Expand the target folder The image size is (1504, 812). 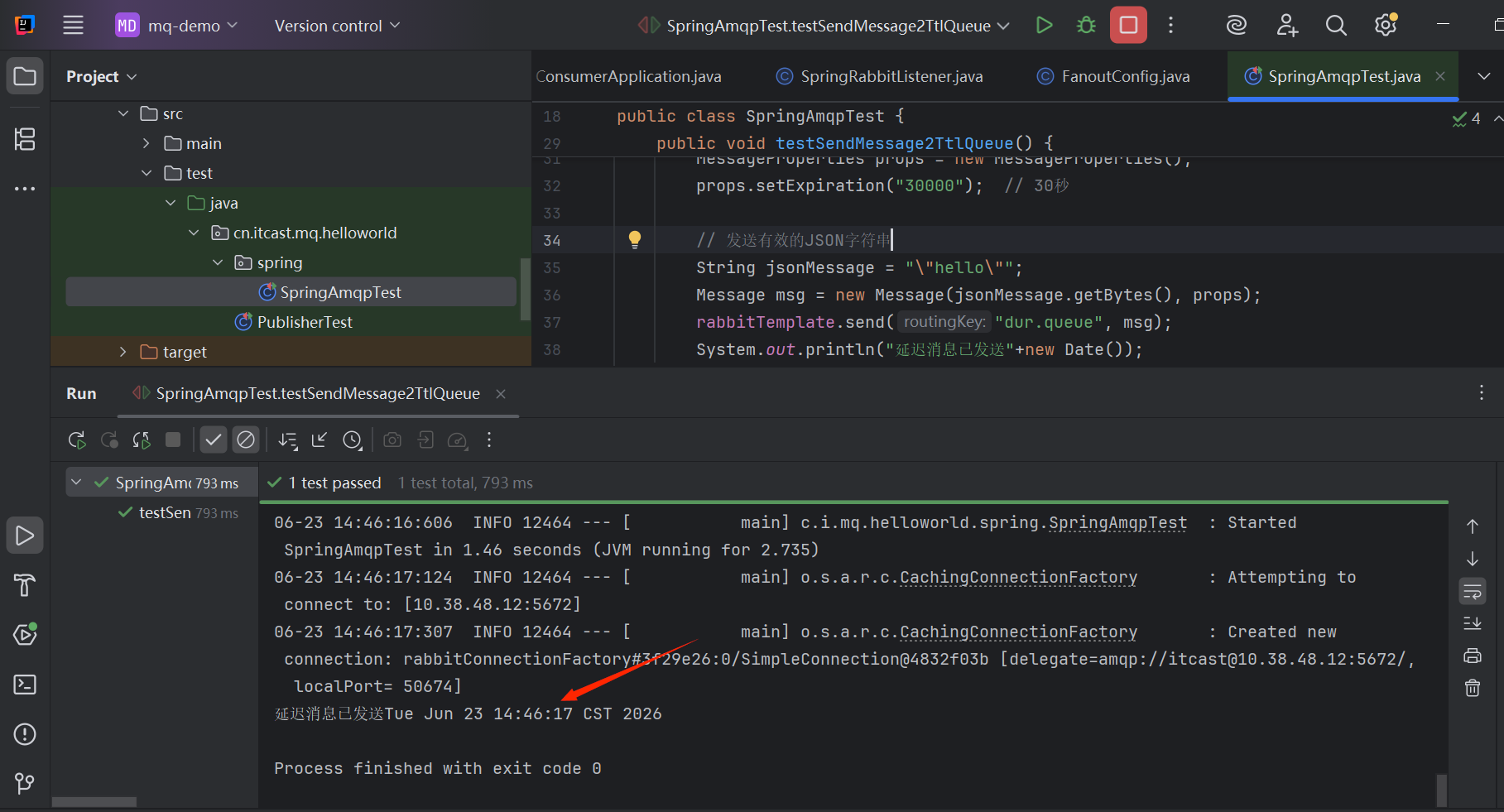point(123,352)
